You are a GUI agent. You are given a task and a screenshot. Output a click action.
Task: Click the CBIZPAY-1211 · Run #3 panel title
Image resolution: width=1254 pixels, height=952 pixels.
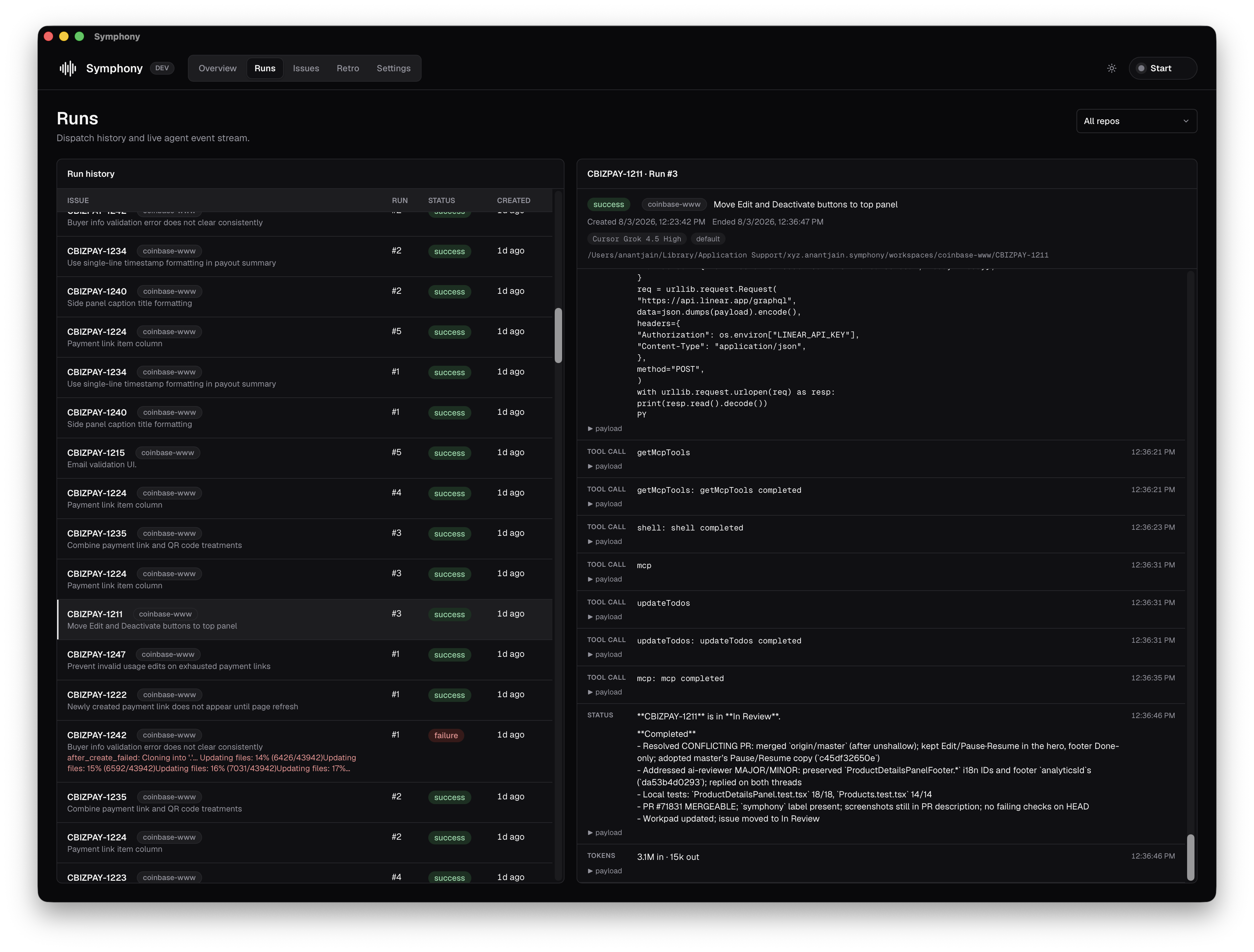pos(632,173)
